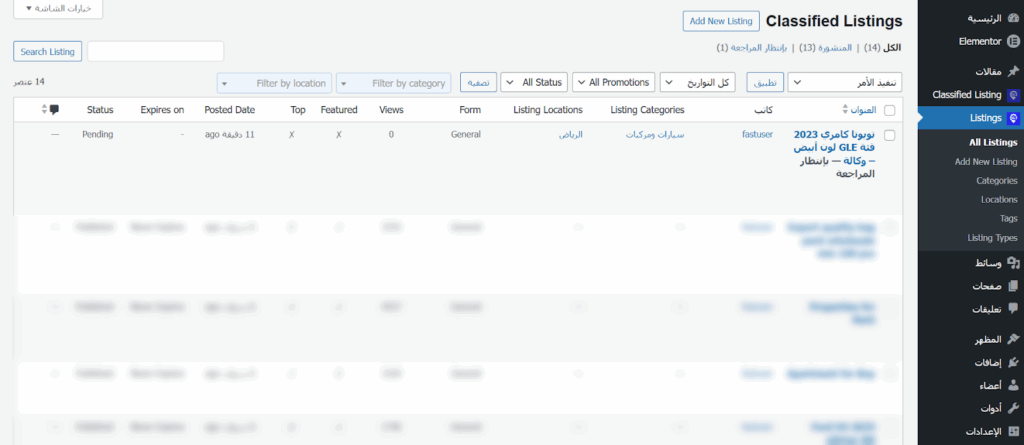The image size is (1024, 445).
Task: Open the All Promotions dropdown
Action: 613,82
